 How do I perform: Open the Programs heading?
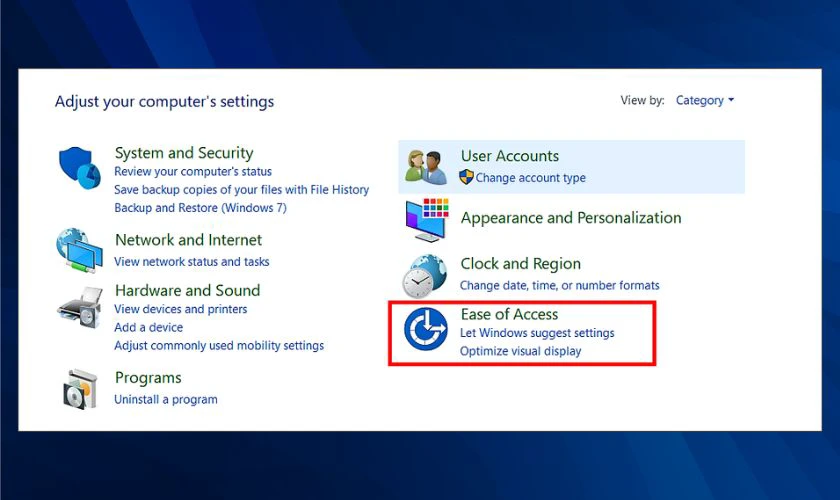pyautogui.click(x=148, y=378)
